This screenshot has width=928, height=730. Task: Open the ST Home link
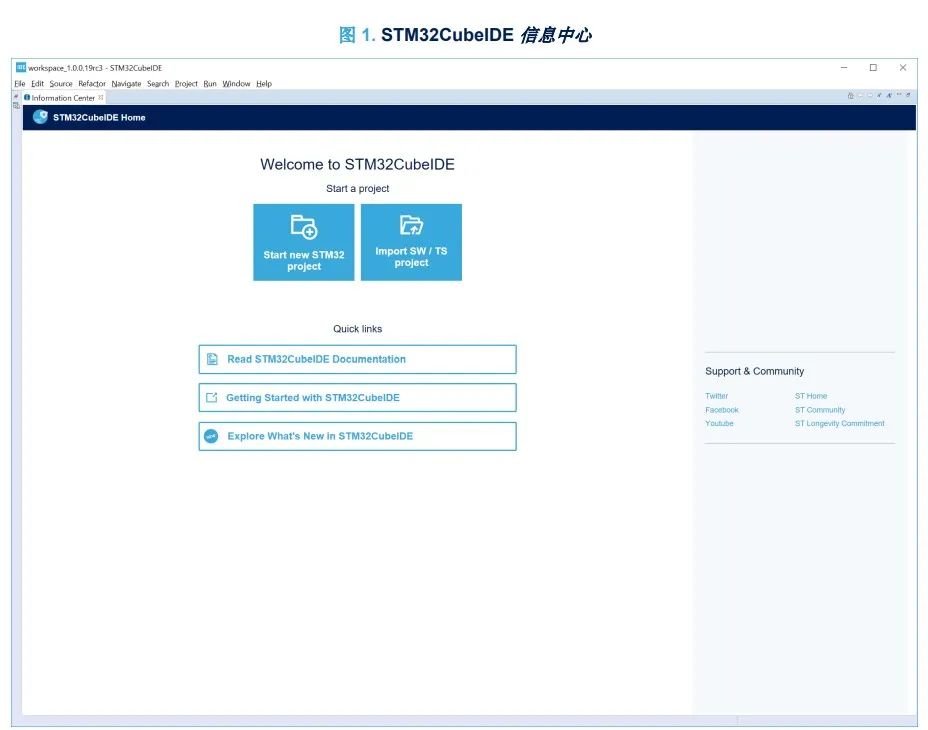[x=811, y=396]
